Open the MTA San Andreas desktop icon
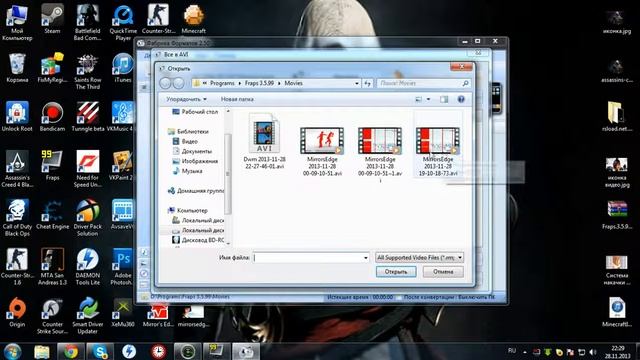Screen dimensions: 640x360 52,267
